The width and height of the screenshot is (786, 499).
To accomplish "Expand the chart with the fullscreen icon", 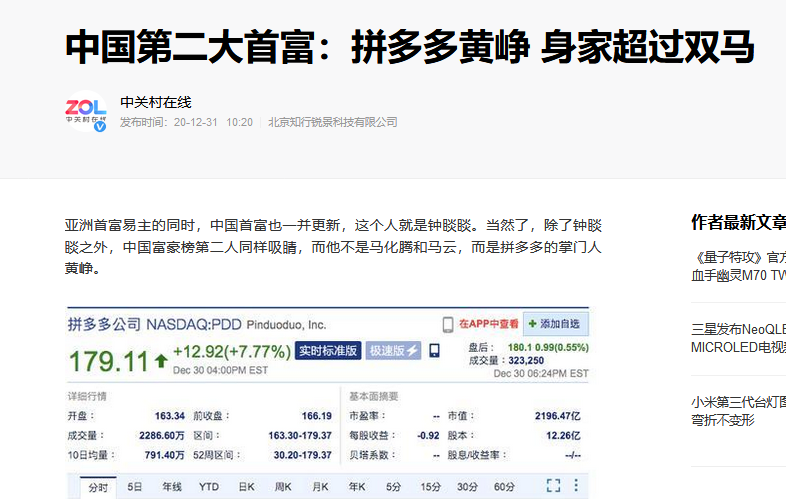I will [x=553, y=485].
